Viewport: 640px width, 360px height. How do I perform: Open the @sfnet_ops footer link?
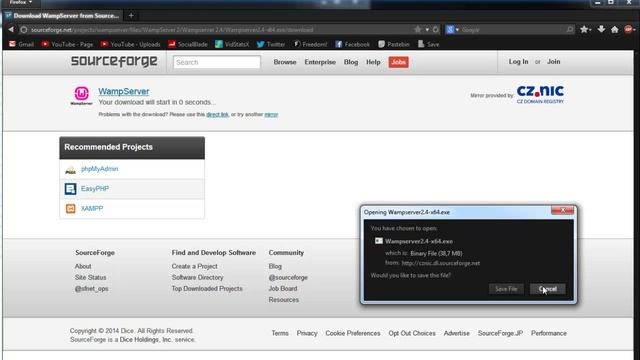tap(91, 289)
